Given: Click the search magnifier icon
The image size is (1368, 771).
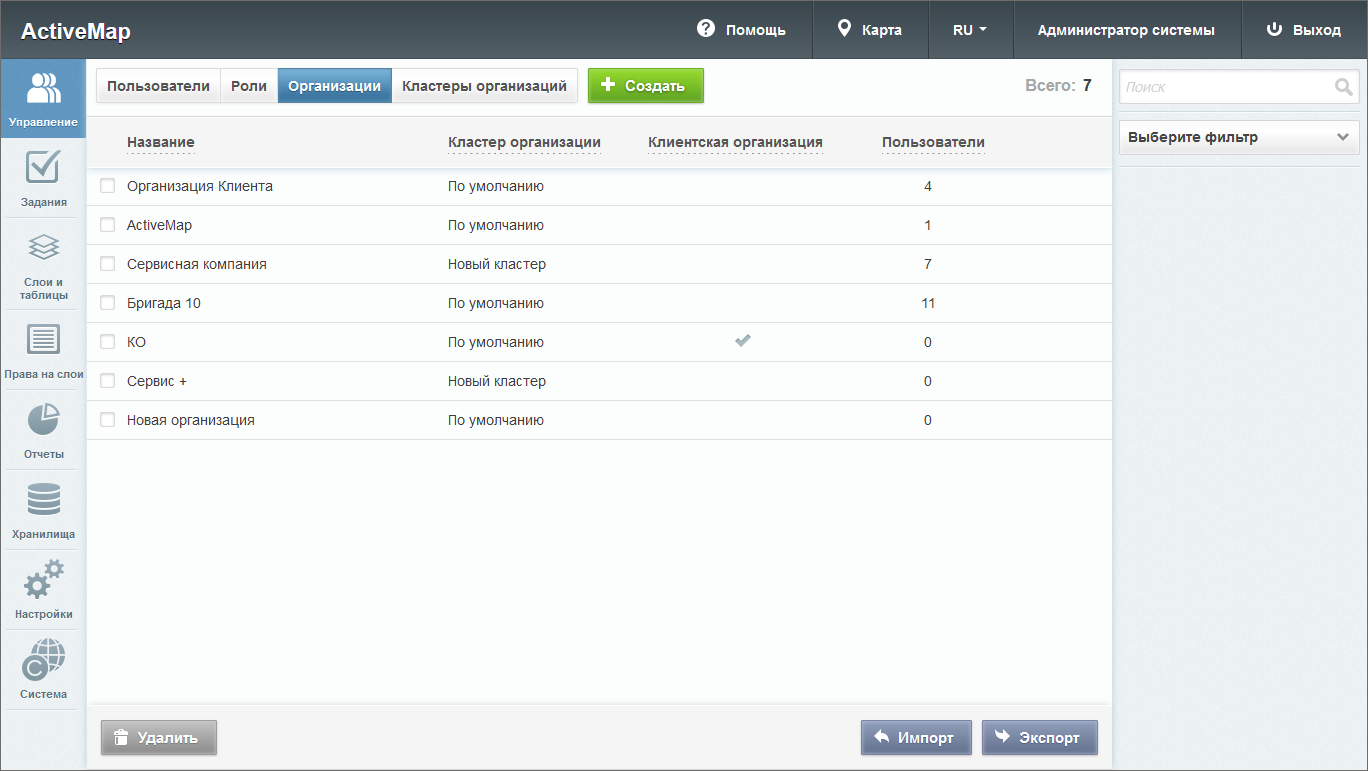Looking at the screenshot, I should tap(1343, 87).
